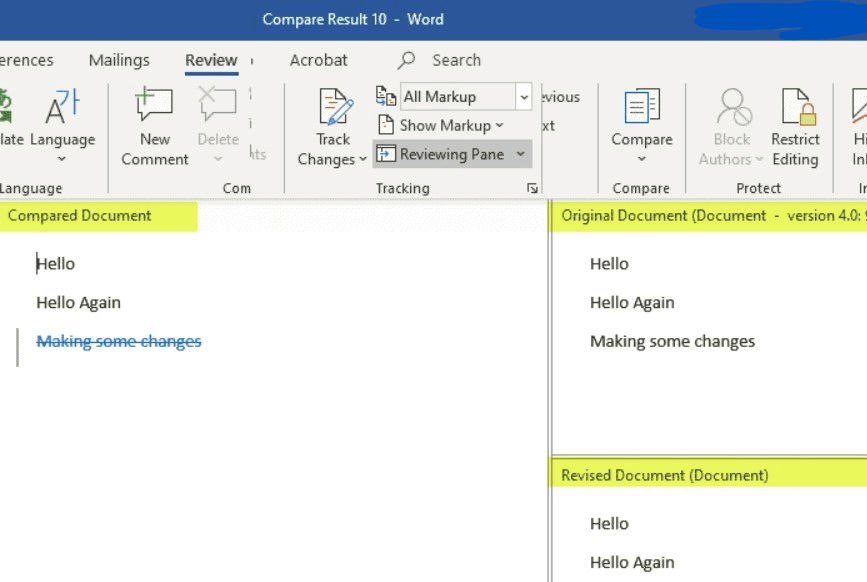Select the Review tab
The height and width of the screenshot is (582, 867).
(x=211, y=60)
